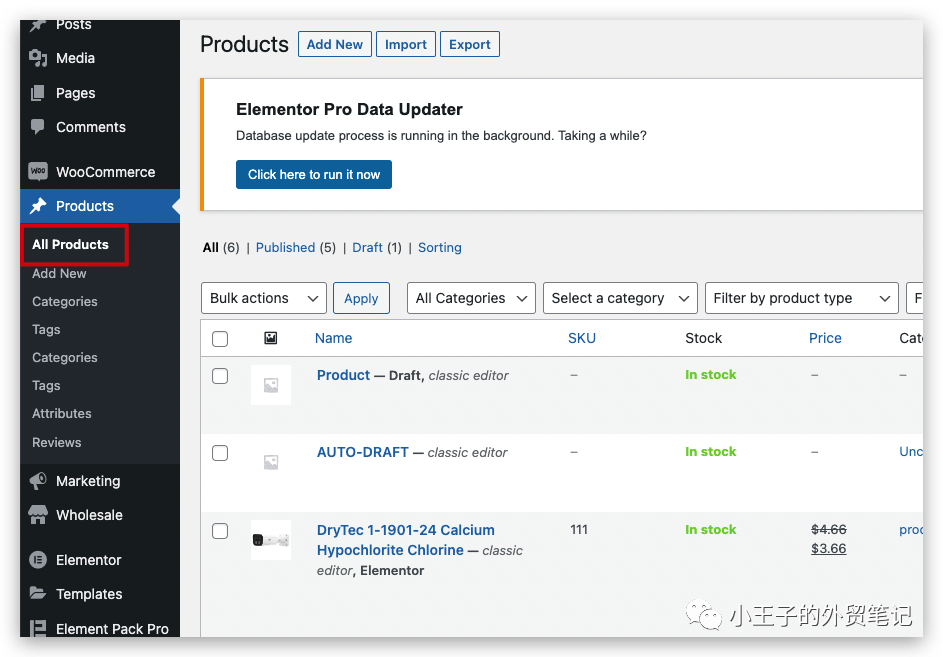Viewport: 943px width, 657px height.
Task: Click the AUTO-DRAFT placeholder thumbnail
Action: click(271, 462)
